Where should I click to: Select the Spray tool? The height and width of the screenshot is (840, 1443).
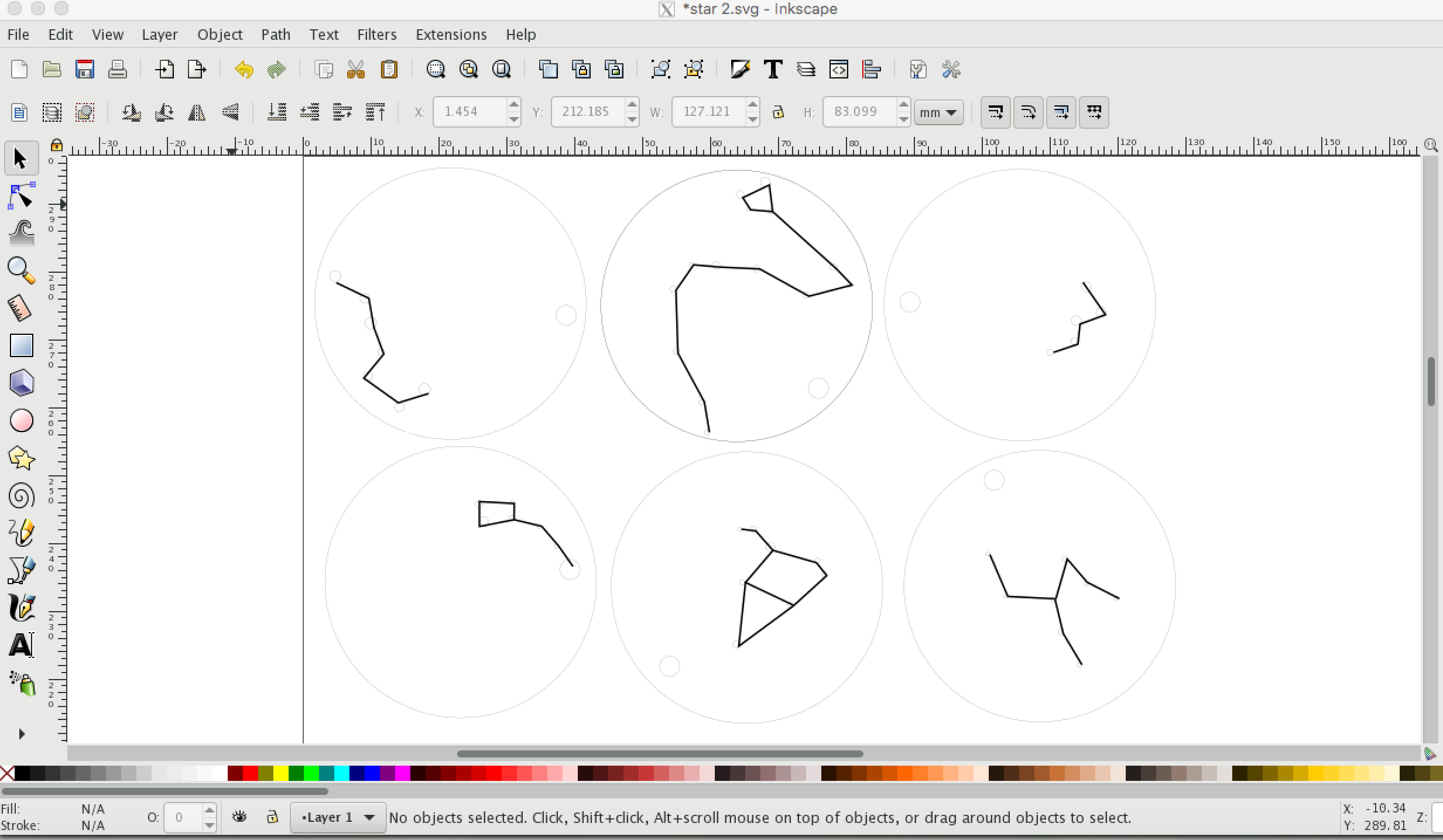[22, 683]
